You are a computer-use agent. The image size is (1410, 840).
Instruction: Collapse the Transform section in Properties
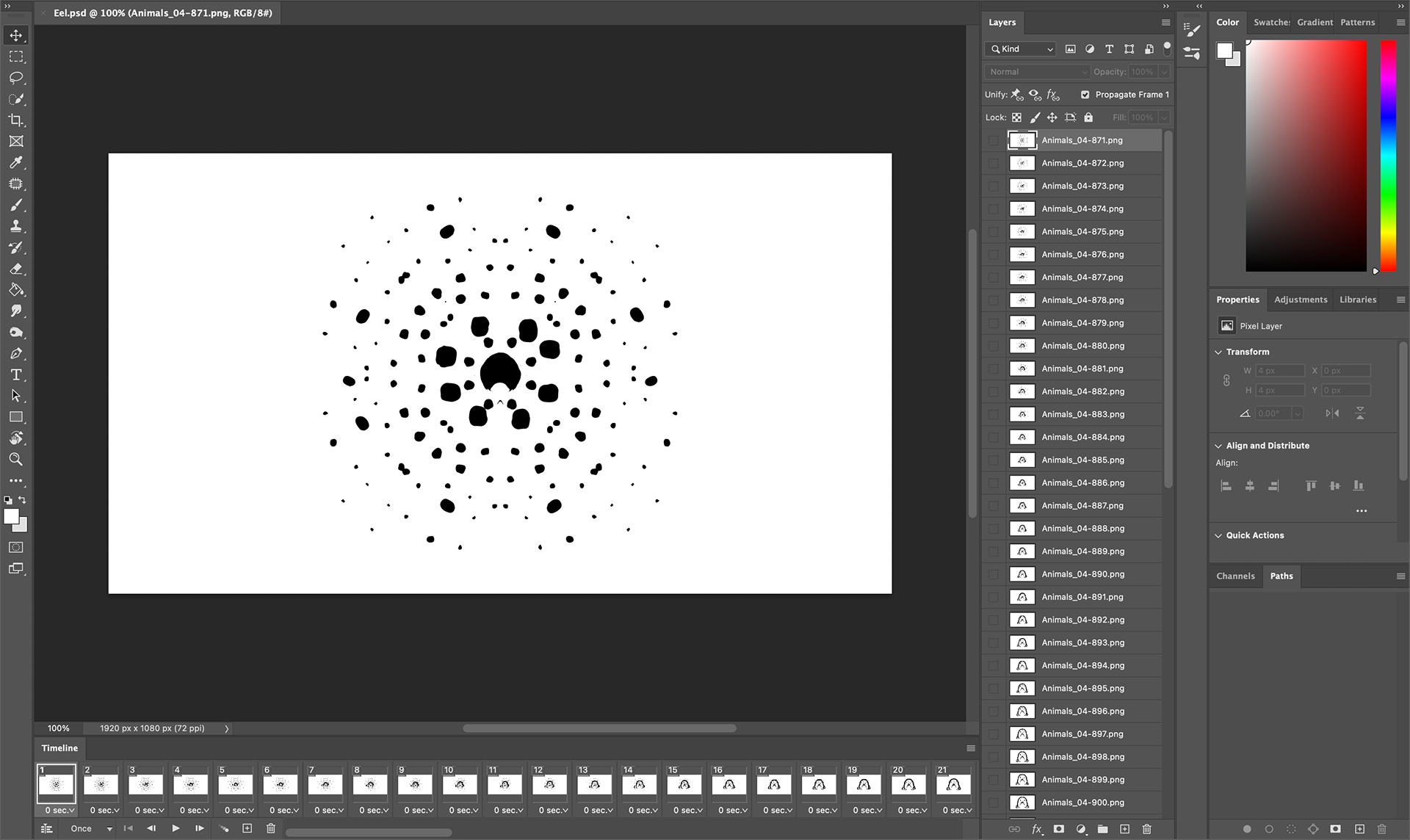pyautogui.click(x=1218, y=352)
